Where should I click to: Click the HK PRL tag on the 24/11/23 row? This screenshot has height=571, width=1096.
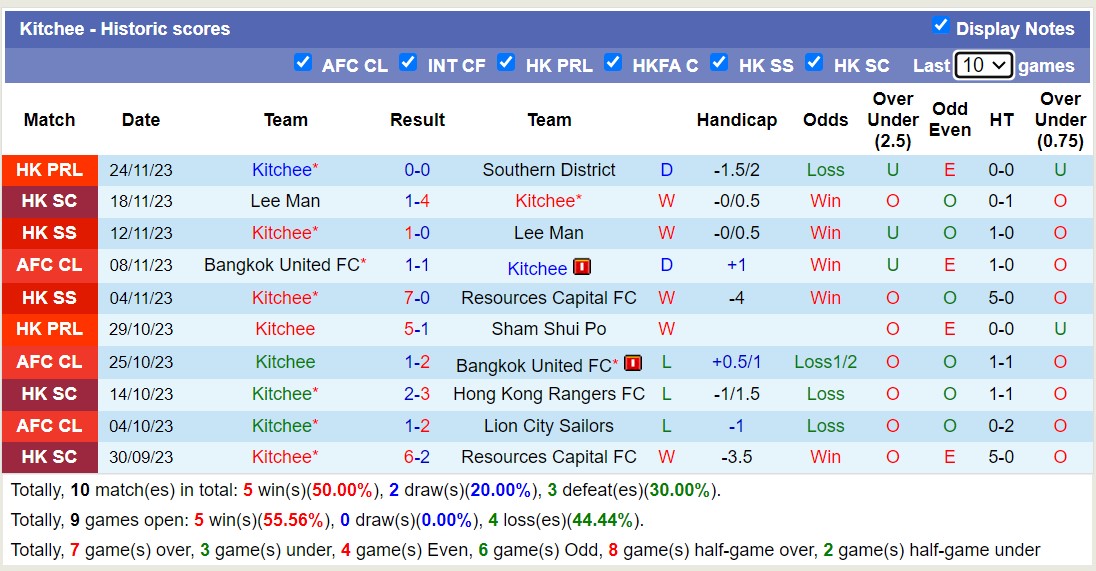click(x=50, y=170)
